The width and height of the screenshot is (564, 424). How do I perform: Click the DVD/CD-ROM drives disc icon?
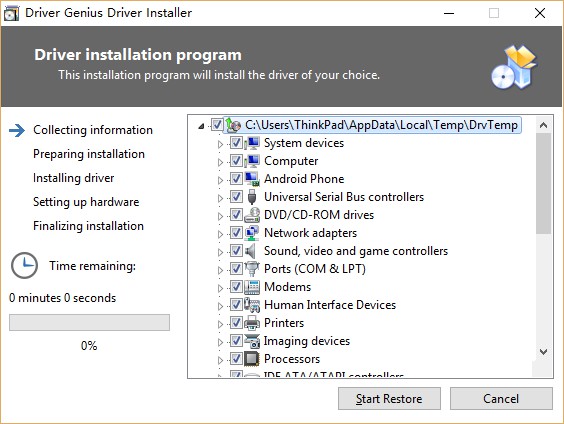[x=252, y=215]
